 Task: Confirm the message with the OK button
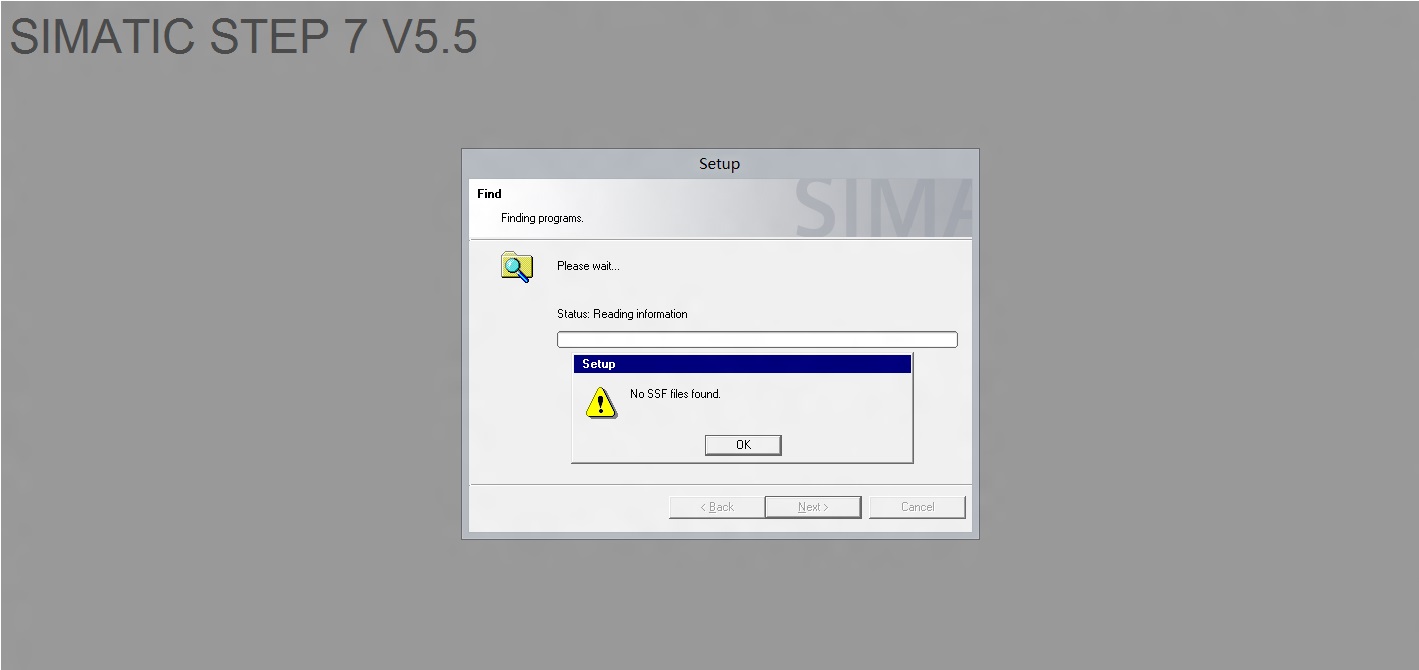pos(743,445)
